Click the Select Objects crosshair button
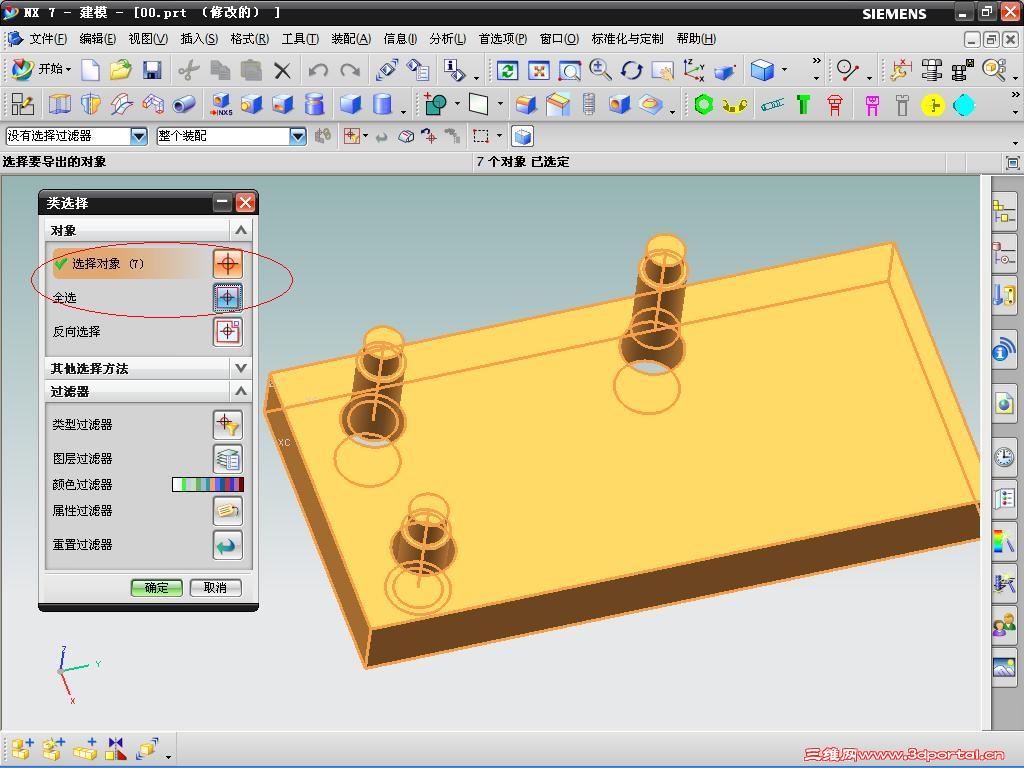The height and width of the screenshot is (768, 1024). pyautogui.click(x=227, y=264)
